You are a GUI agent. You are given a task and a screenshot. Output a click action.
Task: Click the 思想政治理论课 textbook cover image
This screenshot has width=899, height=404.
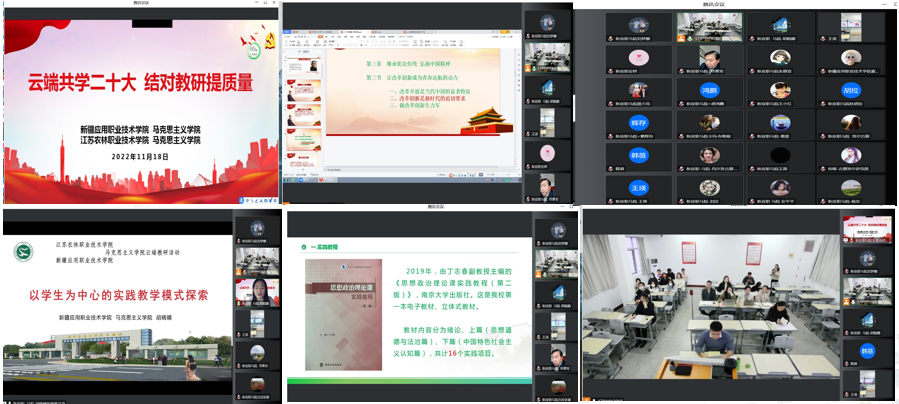tap(343, 315)
